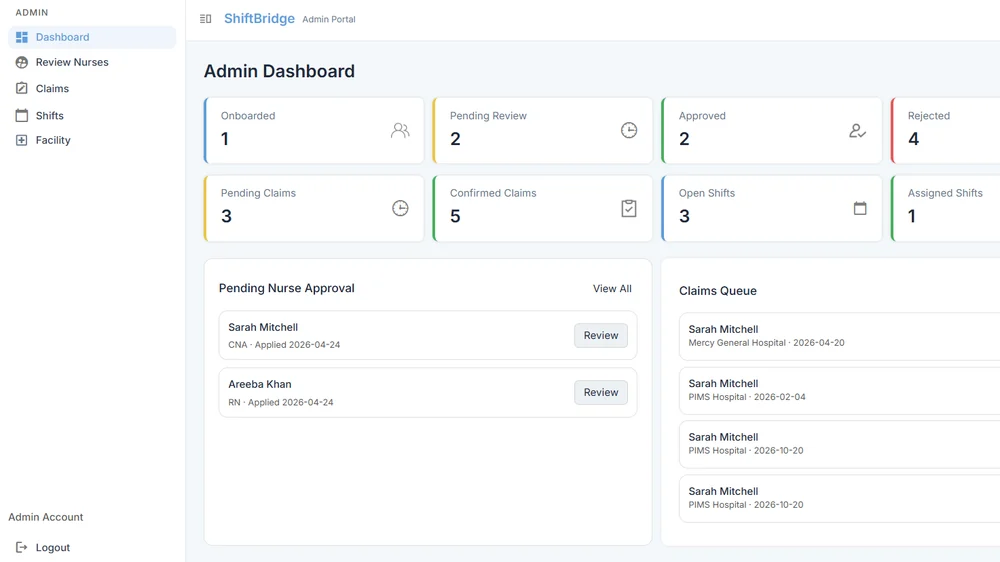Open the Open Shifts stat card
This screenshot has height=562, width=1000.
tap(772, 208)
